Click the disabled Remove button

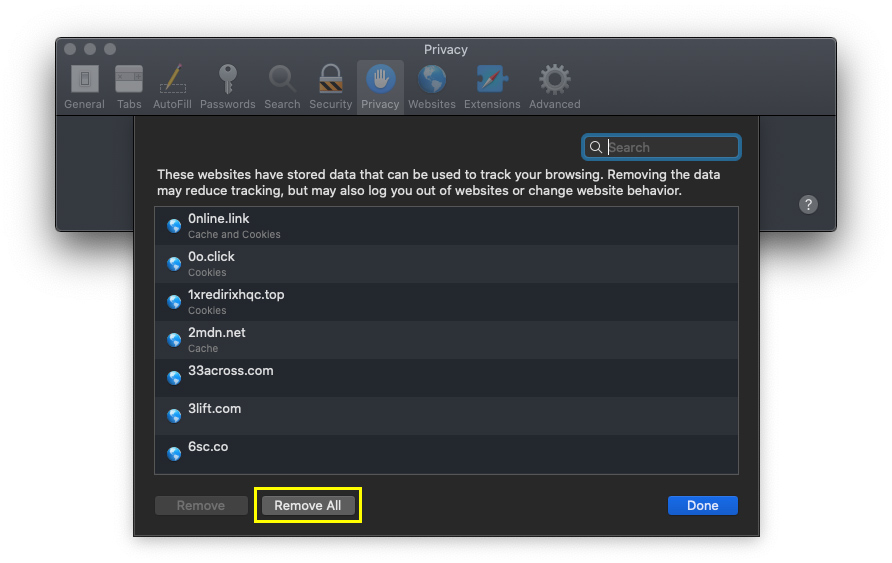pyautogui.click(x=201, y=505)
